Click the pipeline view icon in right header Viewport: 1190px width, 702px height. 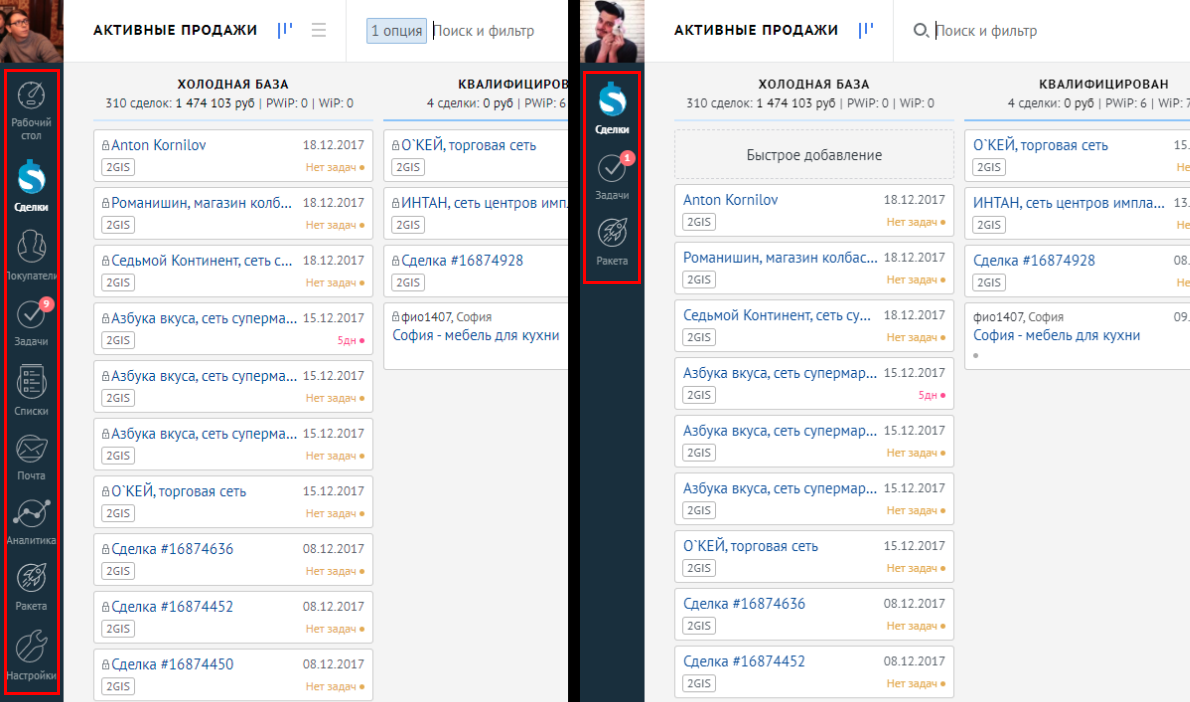(866, 30)
